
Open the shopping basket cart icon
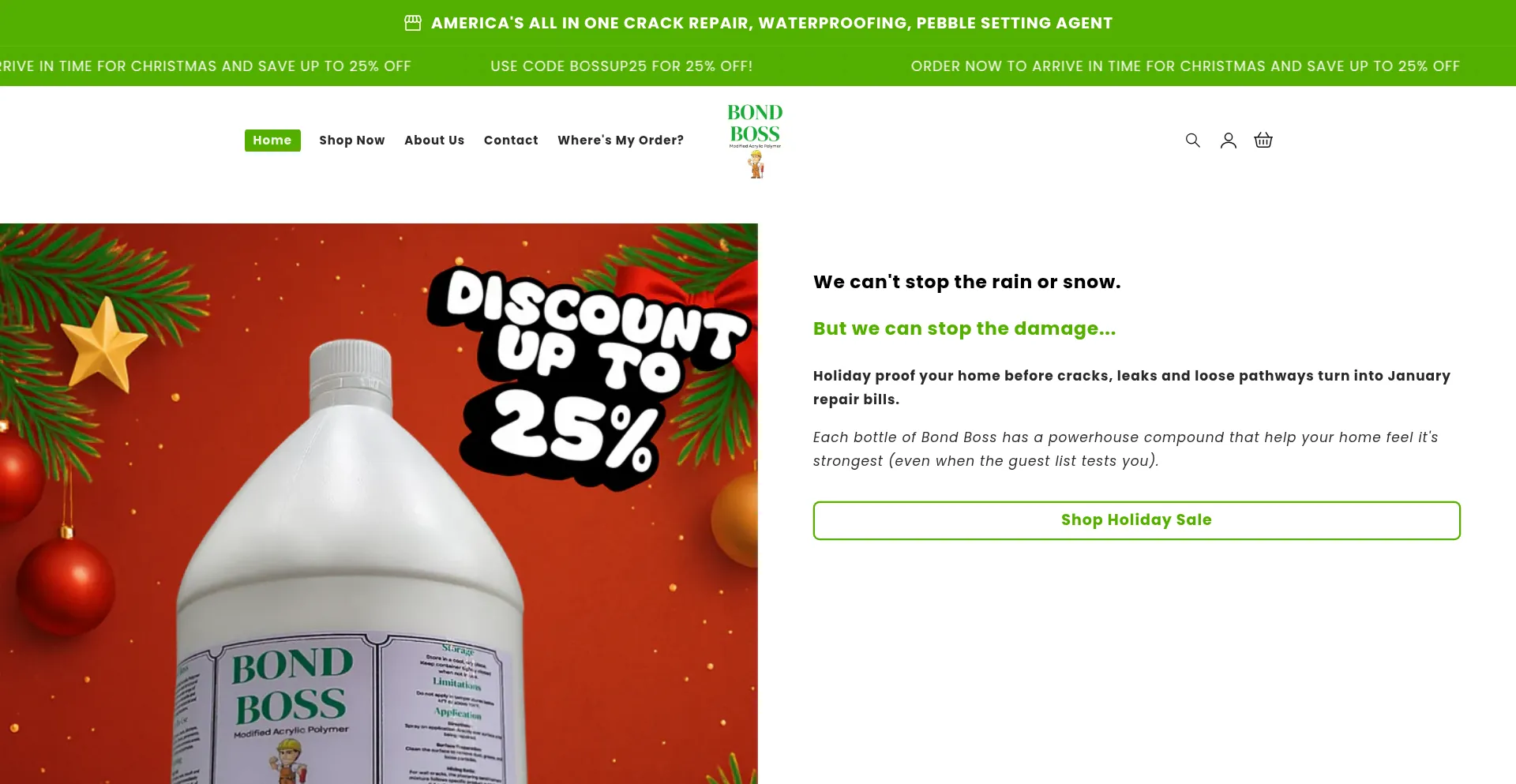coord(1263,141)
